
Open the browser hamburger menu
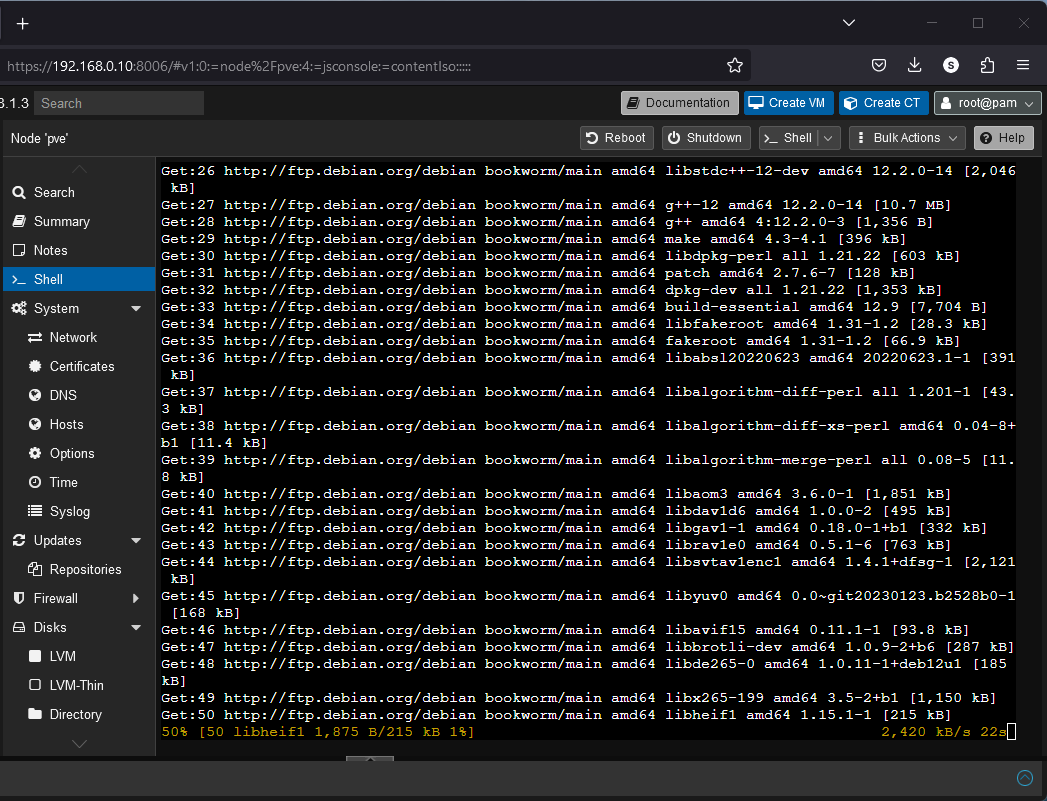(1023, 65)
